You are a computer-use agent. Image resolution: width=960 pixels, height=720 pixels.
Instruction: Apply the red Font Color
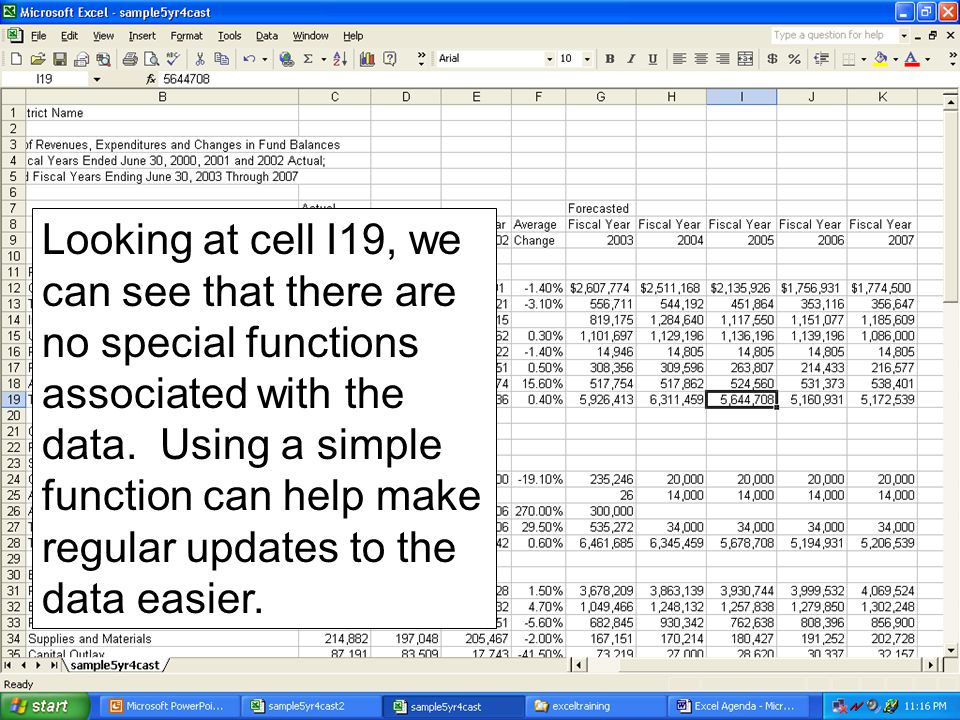coord(912,59)
